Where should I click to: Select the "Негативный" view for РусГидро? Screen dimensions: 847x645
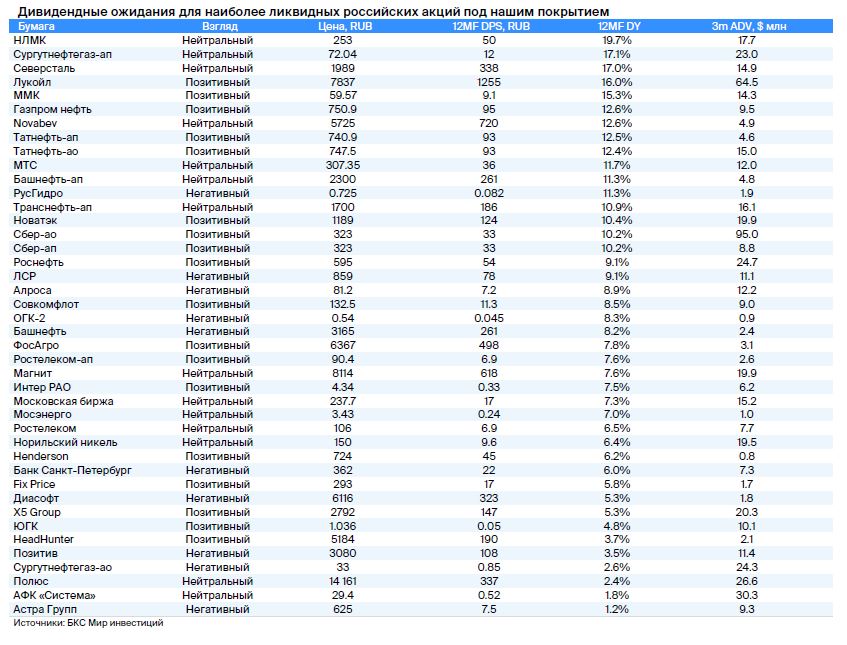[x=218, y=194]
